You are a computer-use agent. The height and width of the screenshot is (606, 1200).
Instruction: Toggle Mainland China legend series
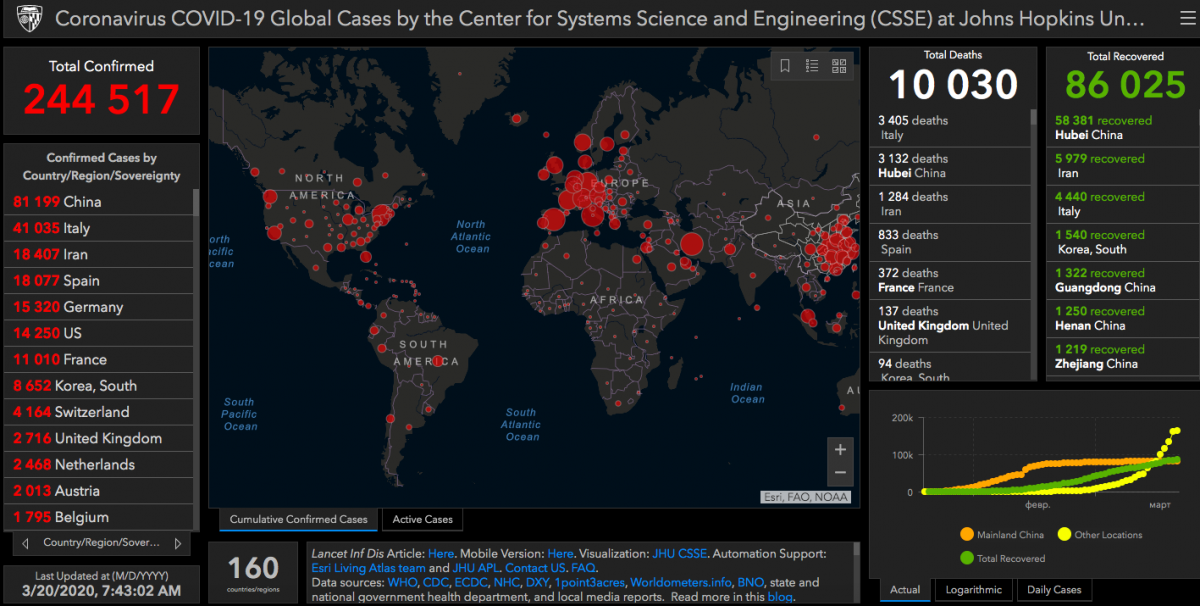1004,534
